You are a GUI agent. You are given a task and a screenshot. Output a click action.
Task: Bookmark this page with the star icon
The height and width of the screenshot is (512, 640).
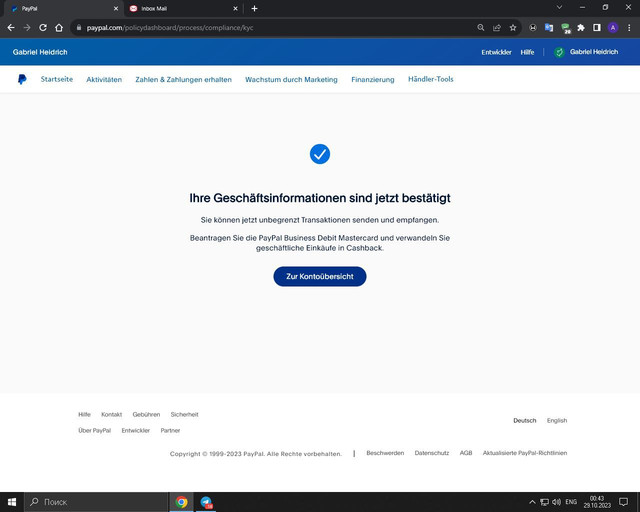[513, 28]
